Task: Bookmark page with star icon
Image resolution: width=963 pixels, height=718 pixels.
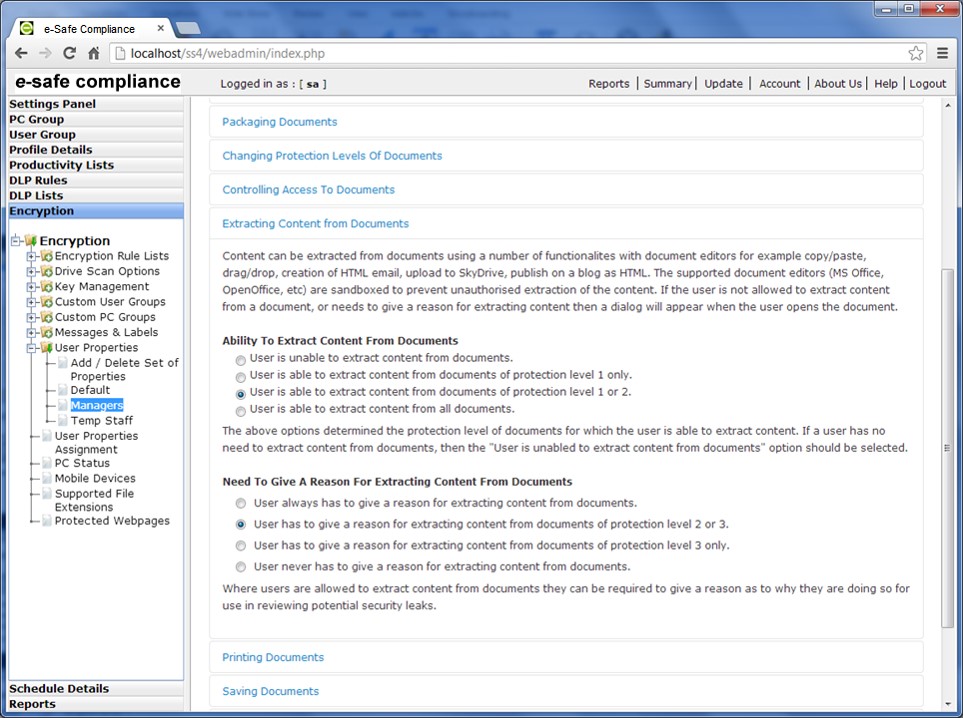Action: 915,53
